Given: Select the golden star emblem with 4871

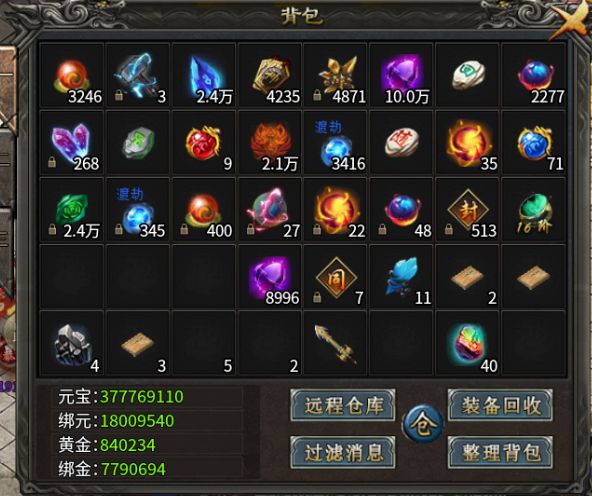Looking at the screenshot, I should click(335, 75).
